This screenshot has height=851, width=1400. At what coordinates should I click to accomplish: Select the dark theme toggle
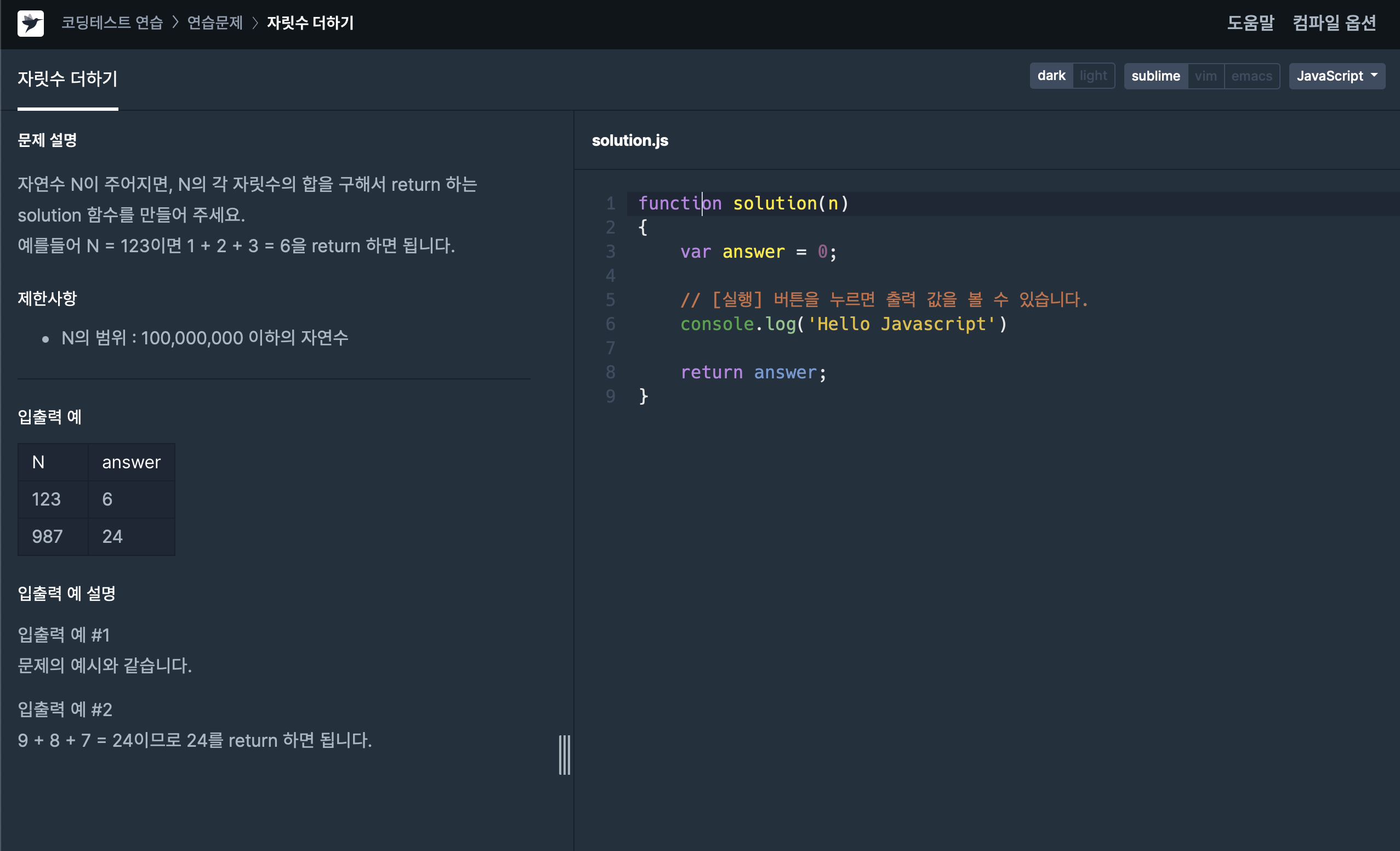[1051, 76]
